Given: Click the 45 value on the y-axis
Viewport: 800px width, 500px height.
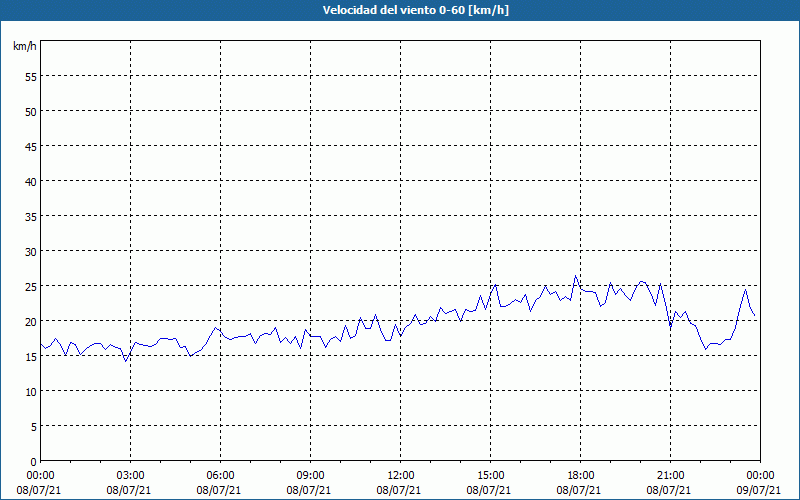Looking at the screenshot, I should pyautogui.click(x=30, y=146).
